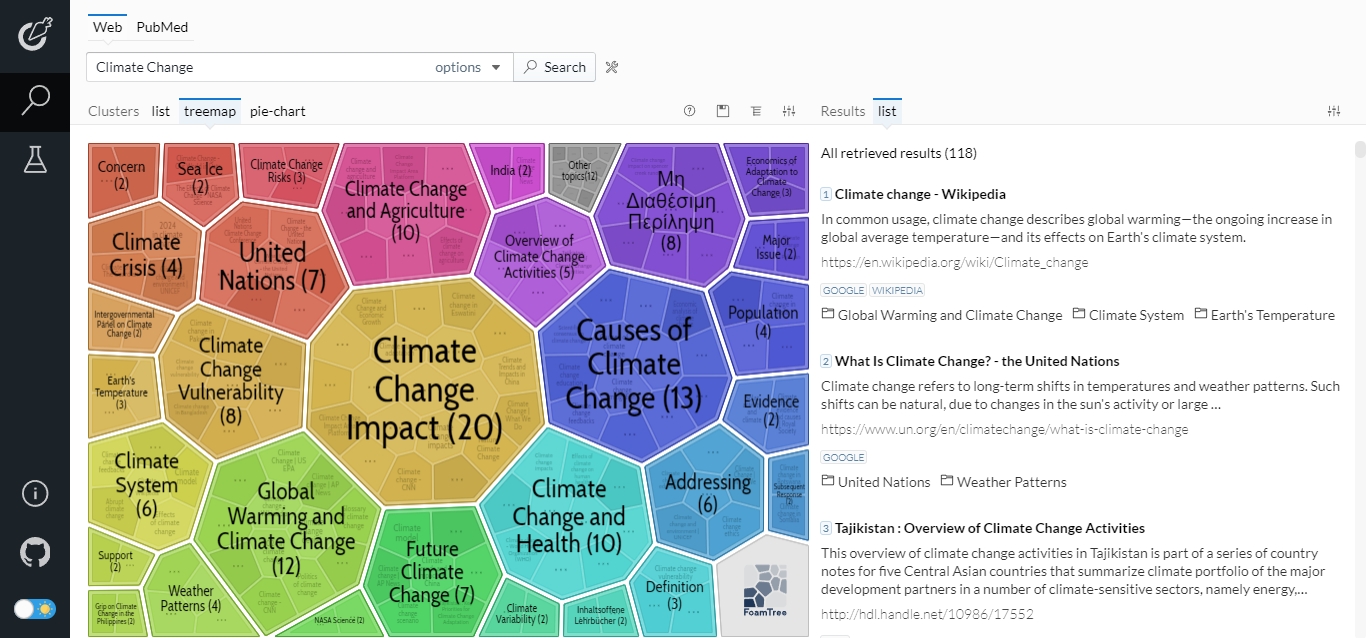Open the Climate change - Wikipedia result link

pos(920,194)
